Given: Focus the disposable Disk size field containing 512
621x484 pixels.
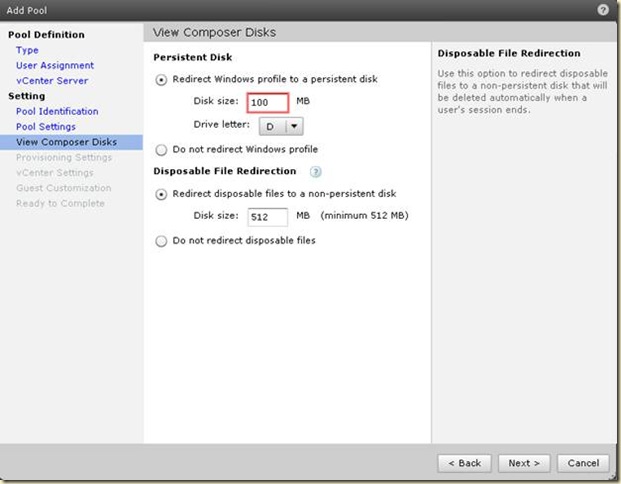Looking at the screenshot, I should pos(268,217).
